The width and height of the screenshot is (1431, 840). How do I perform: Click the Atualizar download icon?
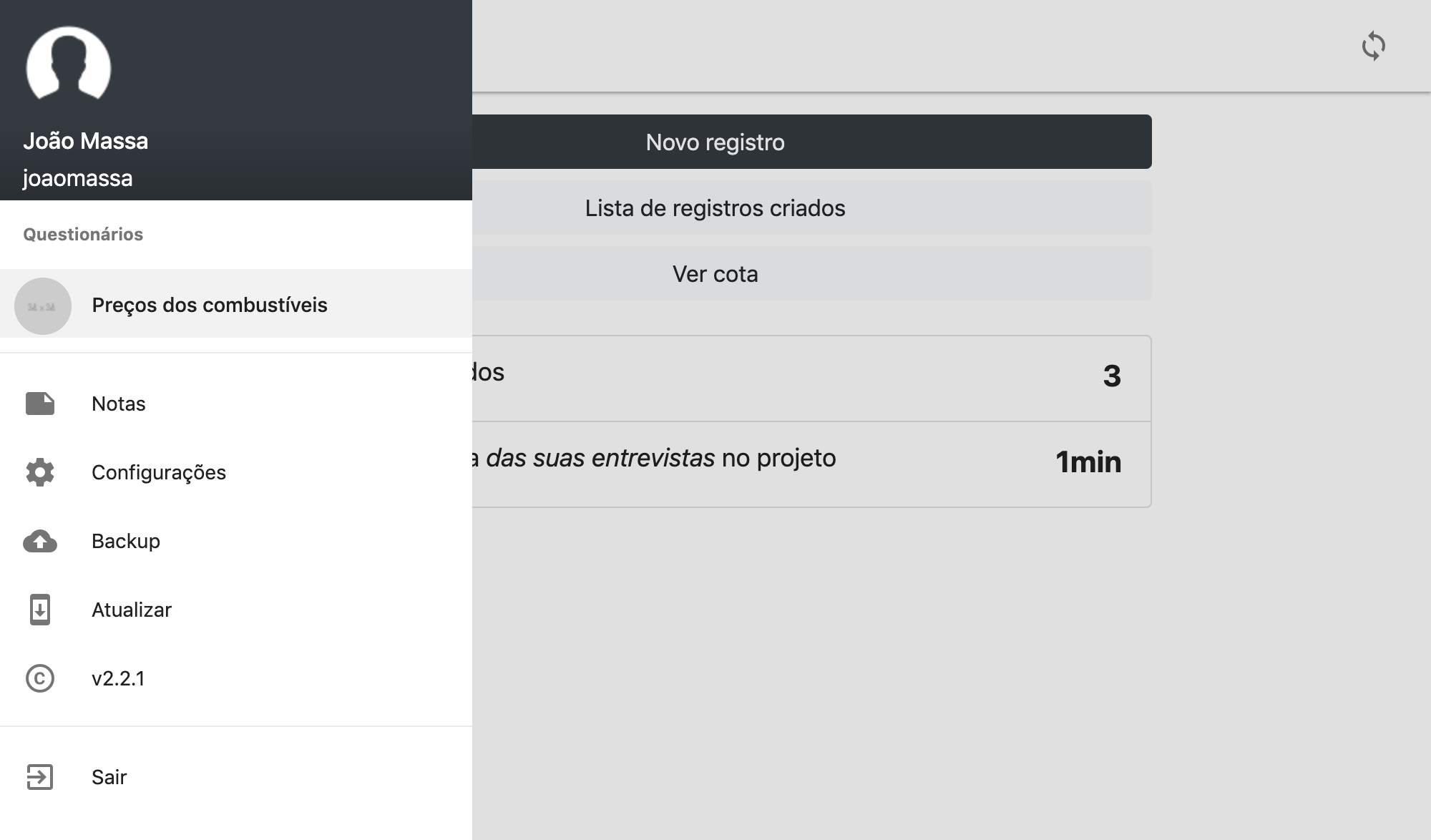(40, 610)
